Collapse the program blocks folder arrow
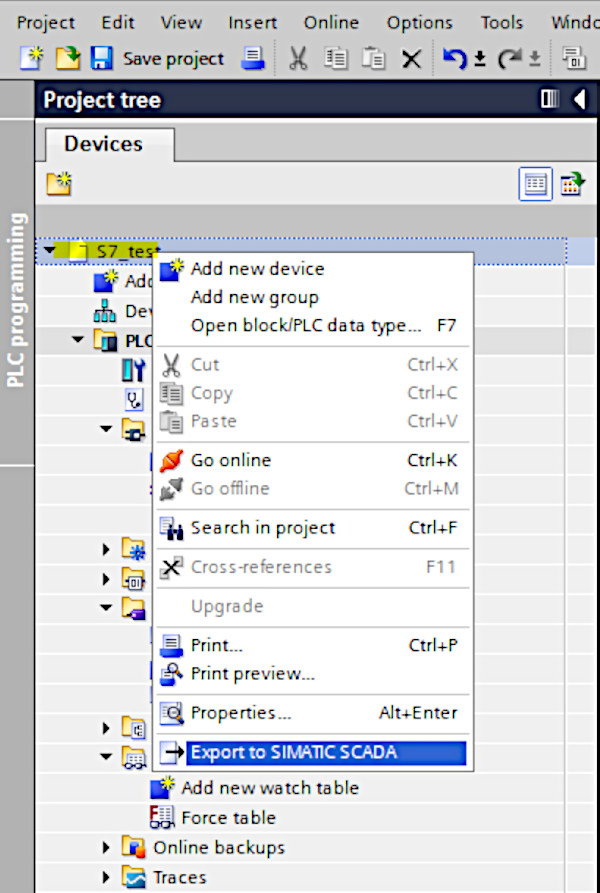600x893 pixels. tap(106, 428)
